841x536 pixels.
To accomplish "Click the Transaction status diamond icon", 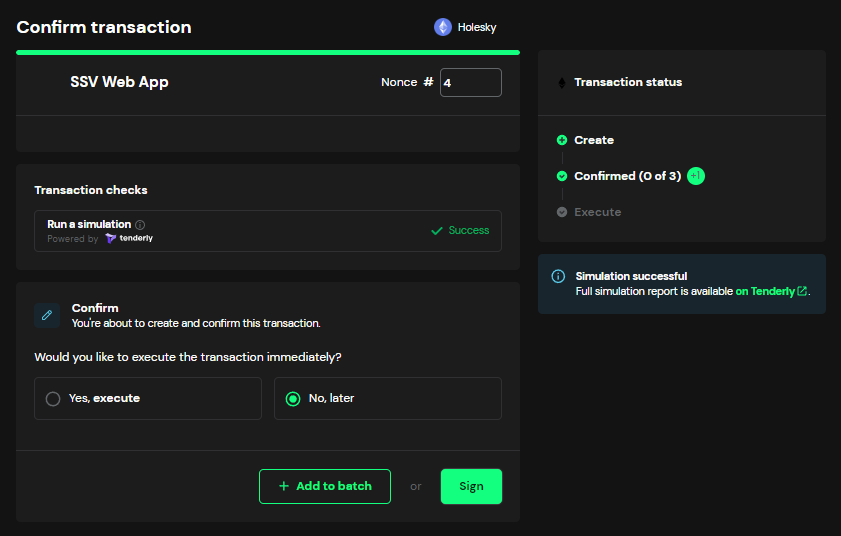I will 561,82.
